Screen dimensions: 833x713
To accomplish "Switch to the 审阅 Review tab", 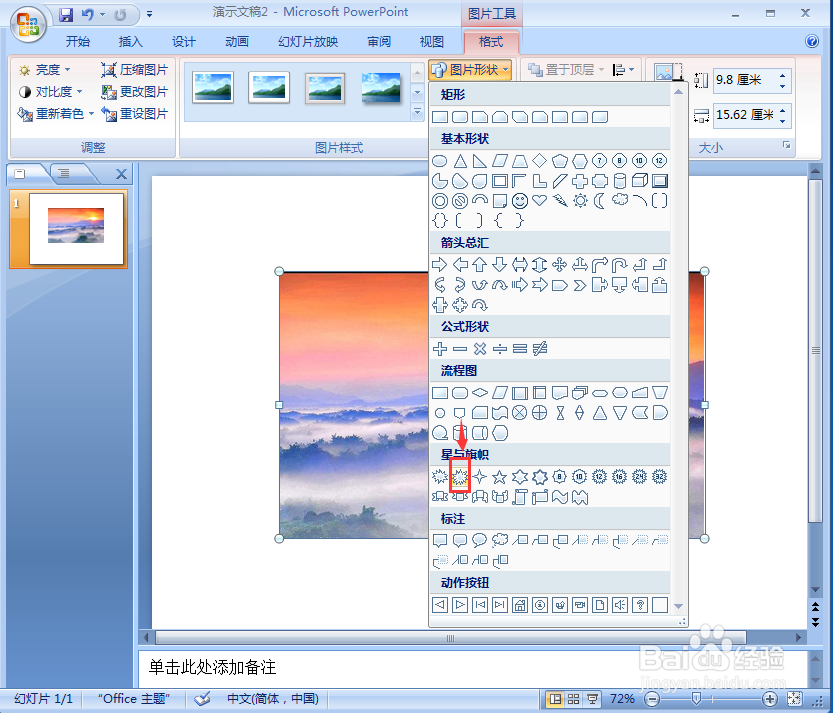I will [x=379, y=41].
